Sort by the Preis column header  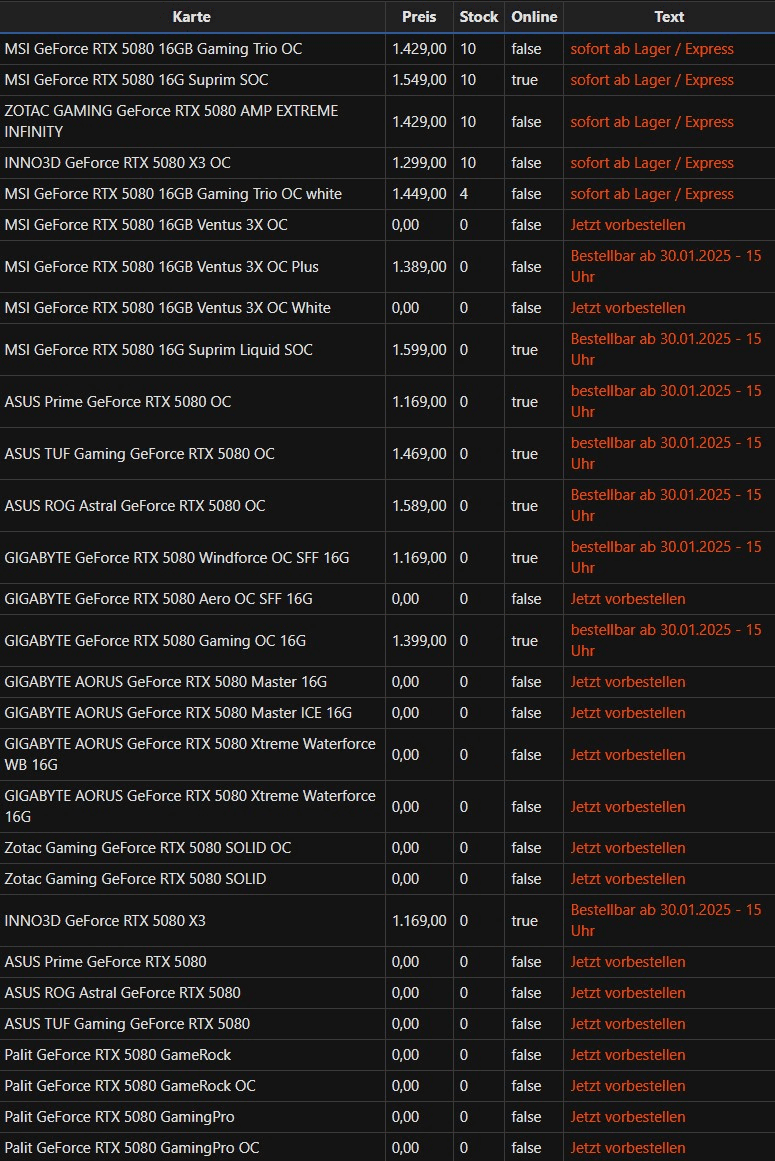tap(419, 16)
